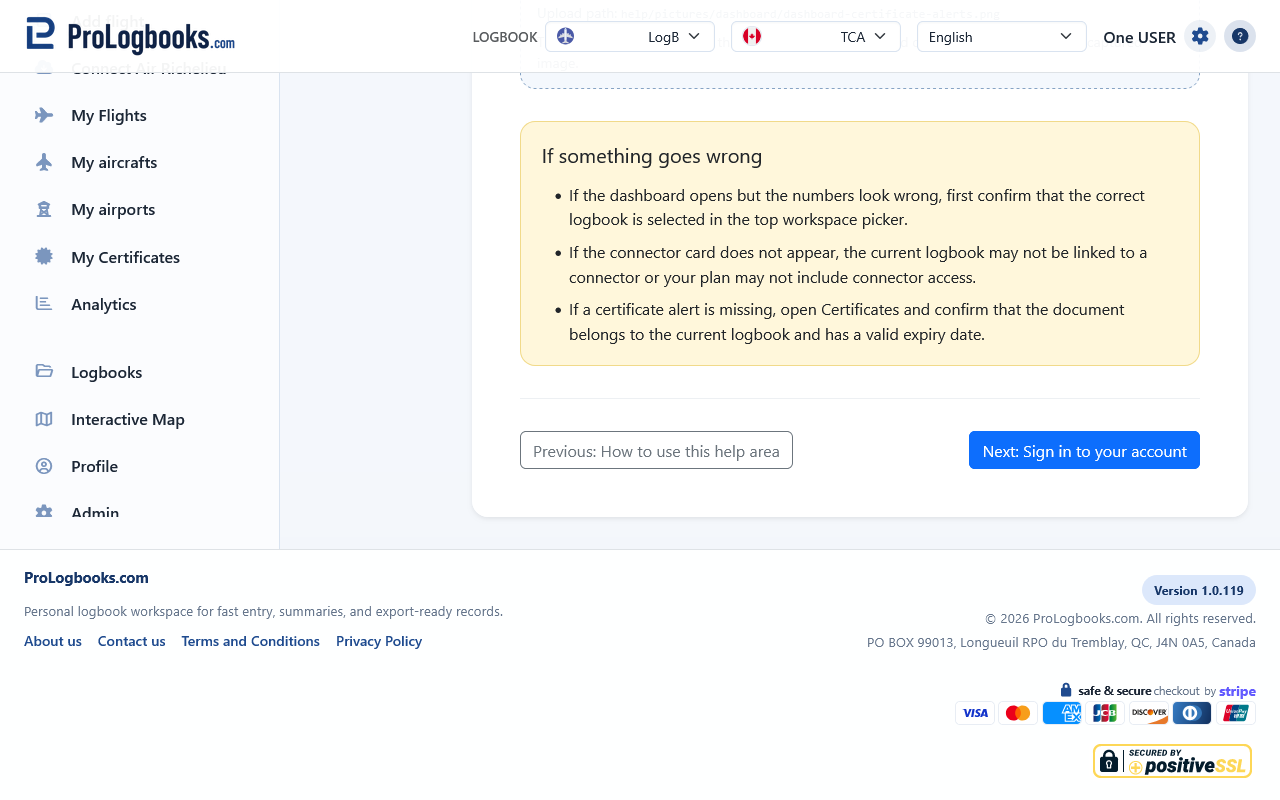
Task: Open the Contact us footer link
Action: [x=132, y=641]
